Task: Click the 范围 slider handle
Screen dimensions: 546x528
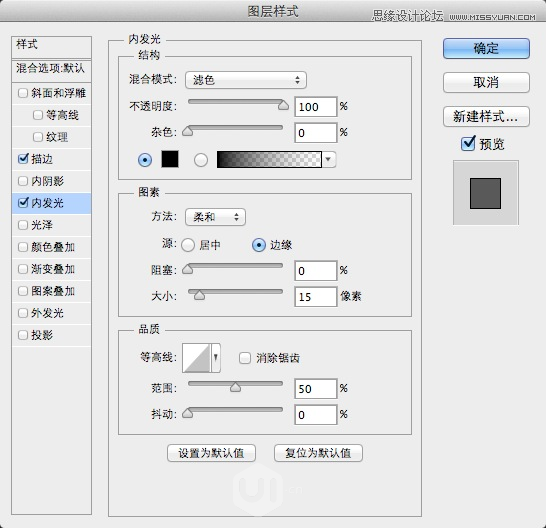Action: [235, 387]
